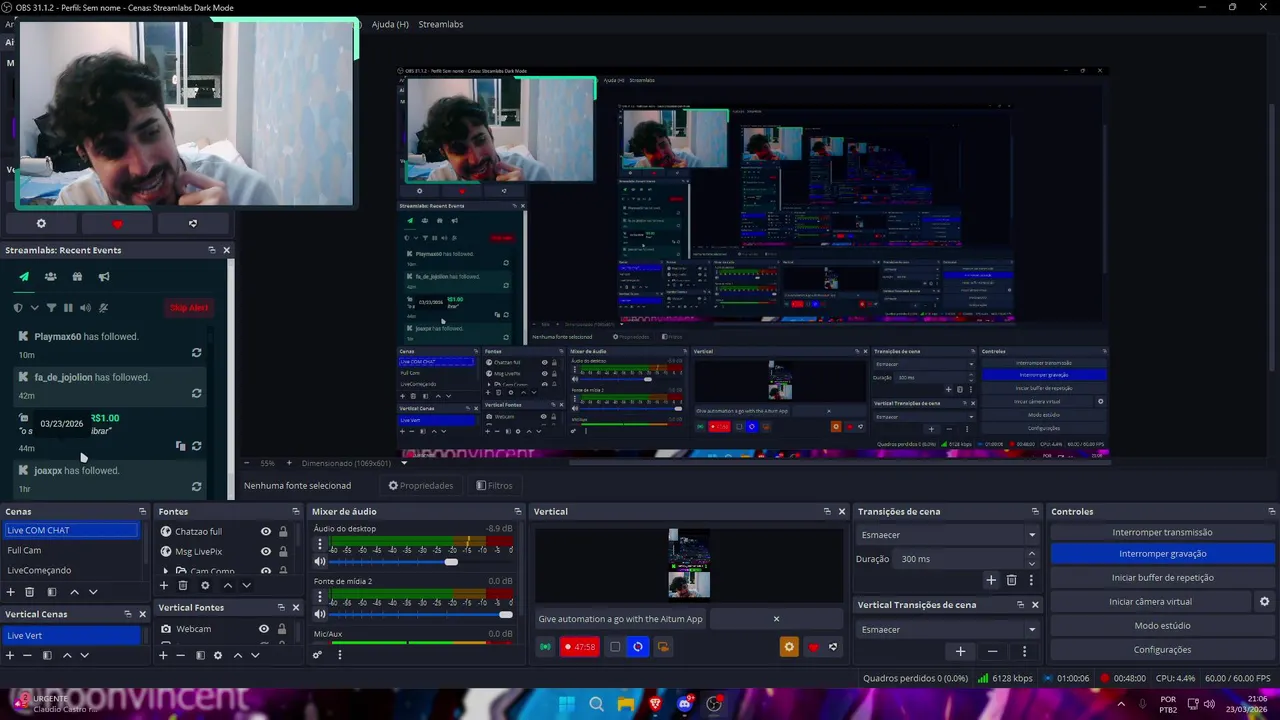Toggle alert sound speaker in Recent Events
This screenshot has width=1280, height=720.
click(x=85, y=308)
